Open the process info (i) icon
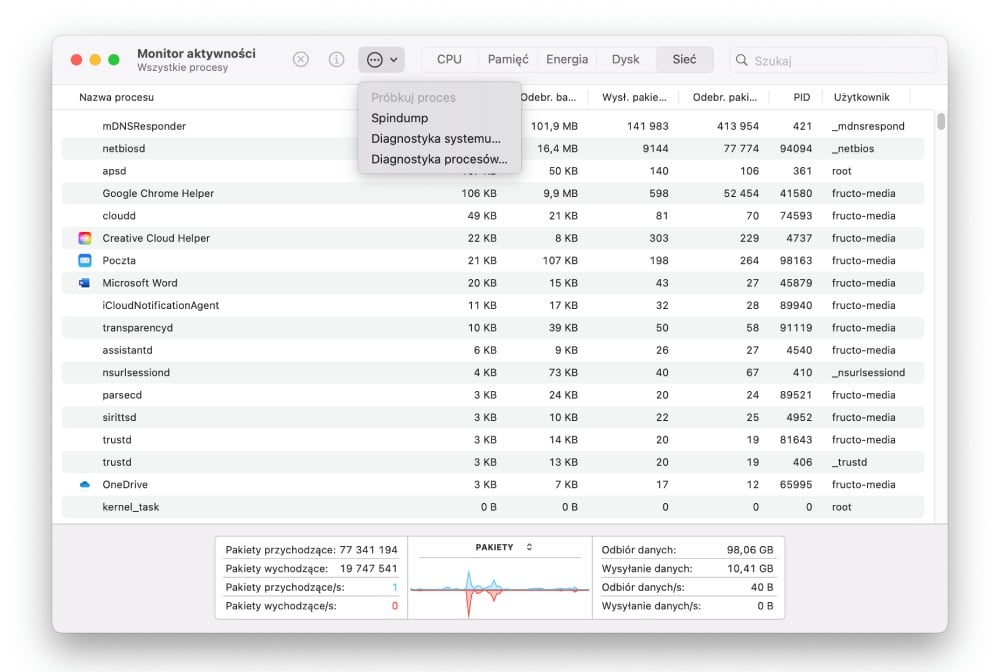This screenshot has height=672, width=1000. click(336, 59)
